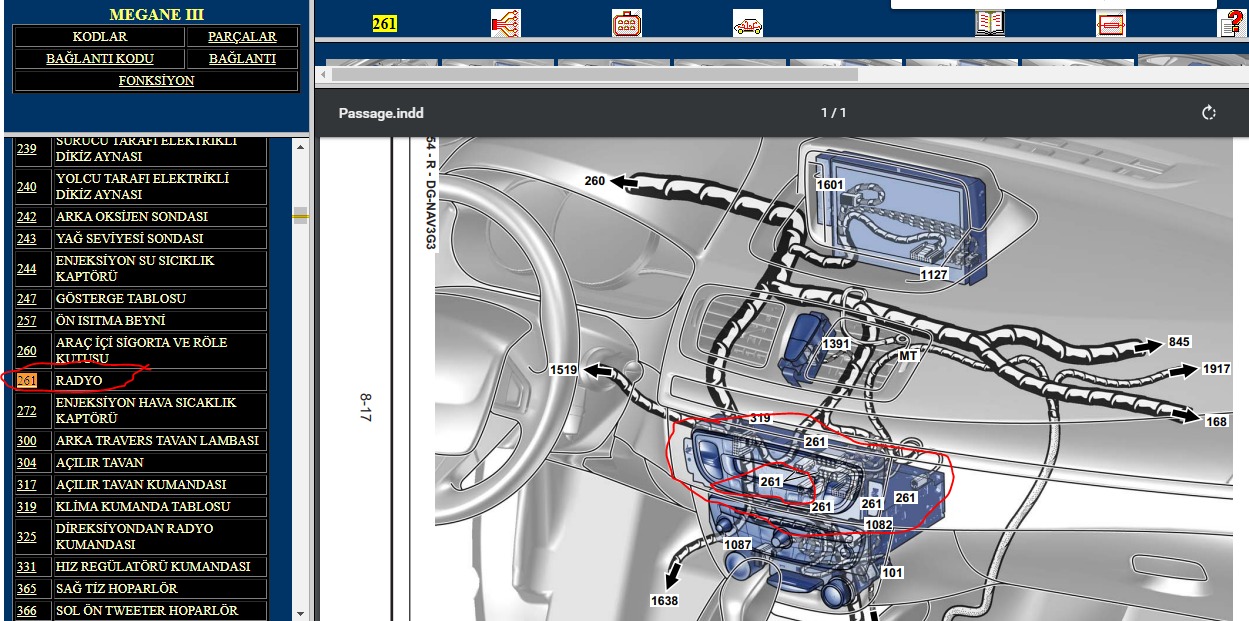Click code 300 link
1249x621 pixels.
click(27, 441)
